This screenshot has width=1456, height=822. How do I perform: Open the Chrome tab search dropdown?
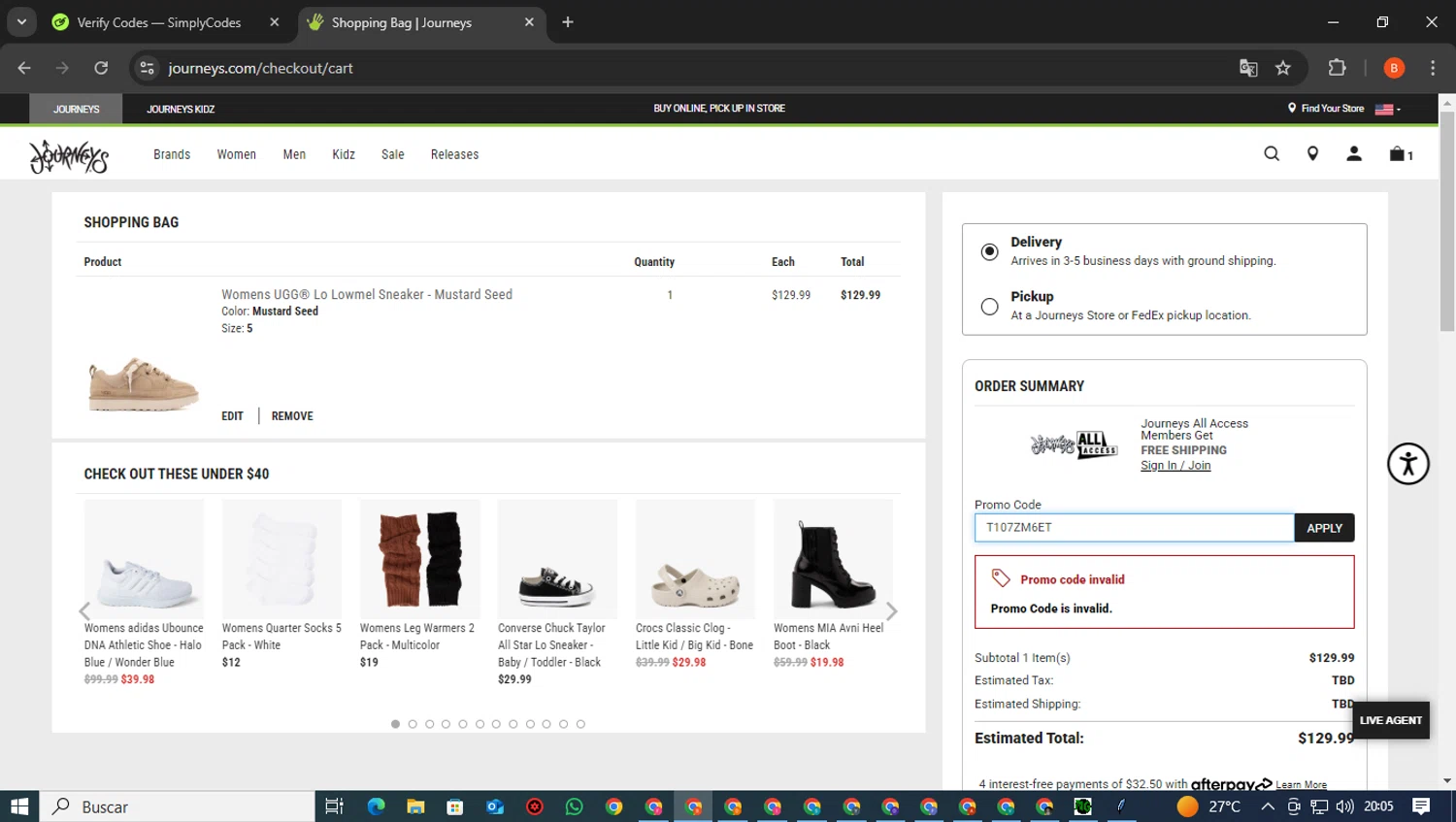[x=21, y=21]
